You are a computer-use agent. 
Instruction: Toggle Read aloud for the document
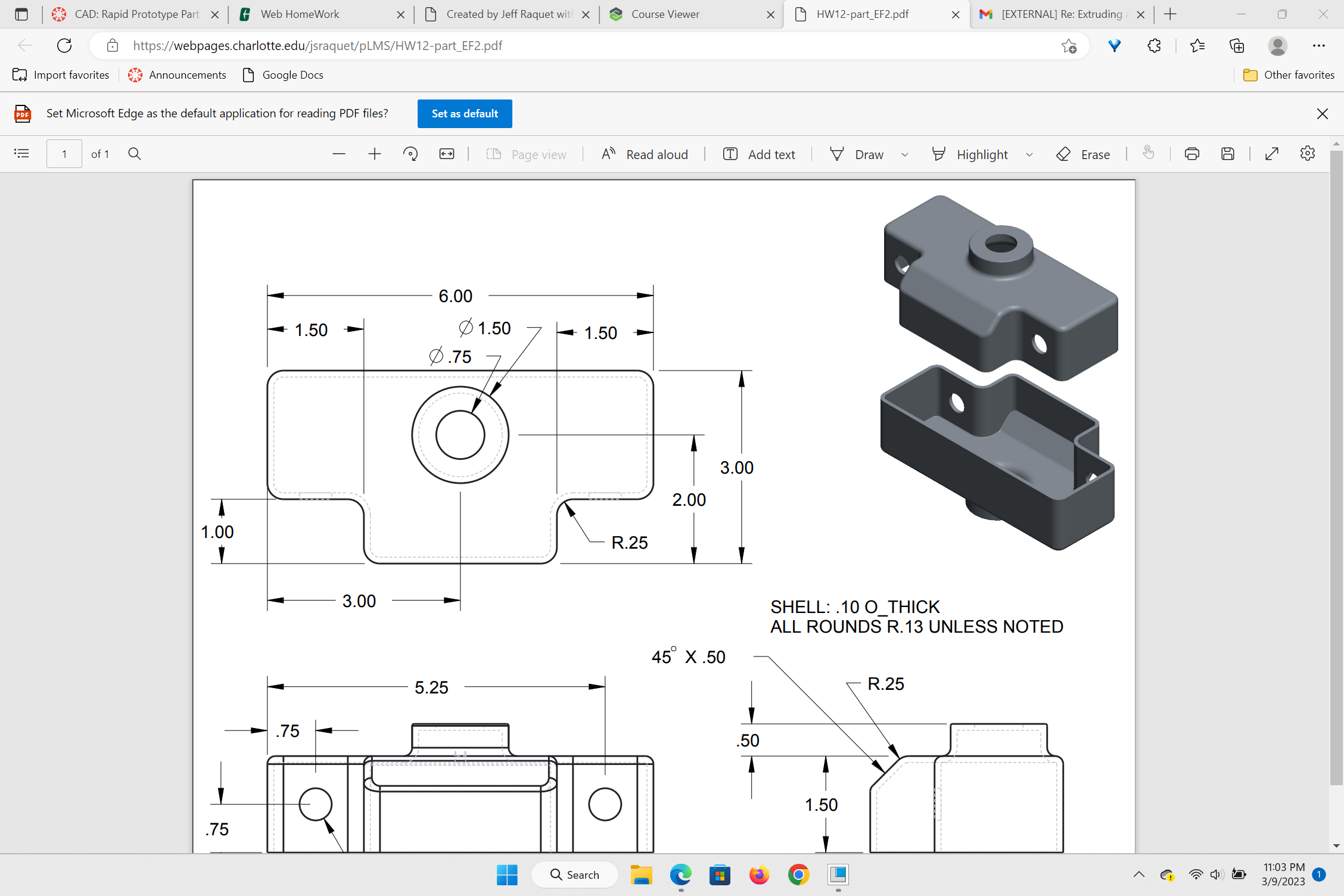click(x=645, y=154)
